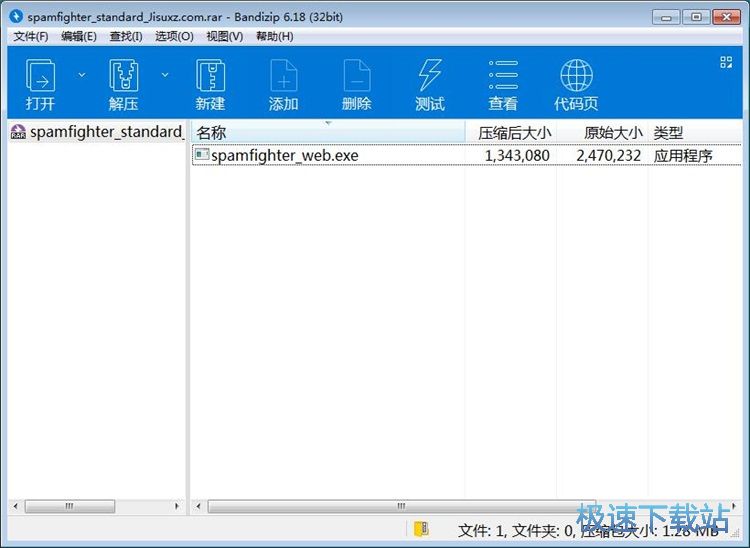The height and width of the screenshot is (548, 750).
Task: Open the 选项(O) menu
Action: click(174, 36)
